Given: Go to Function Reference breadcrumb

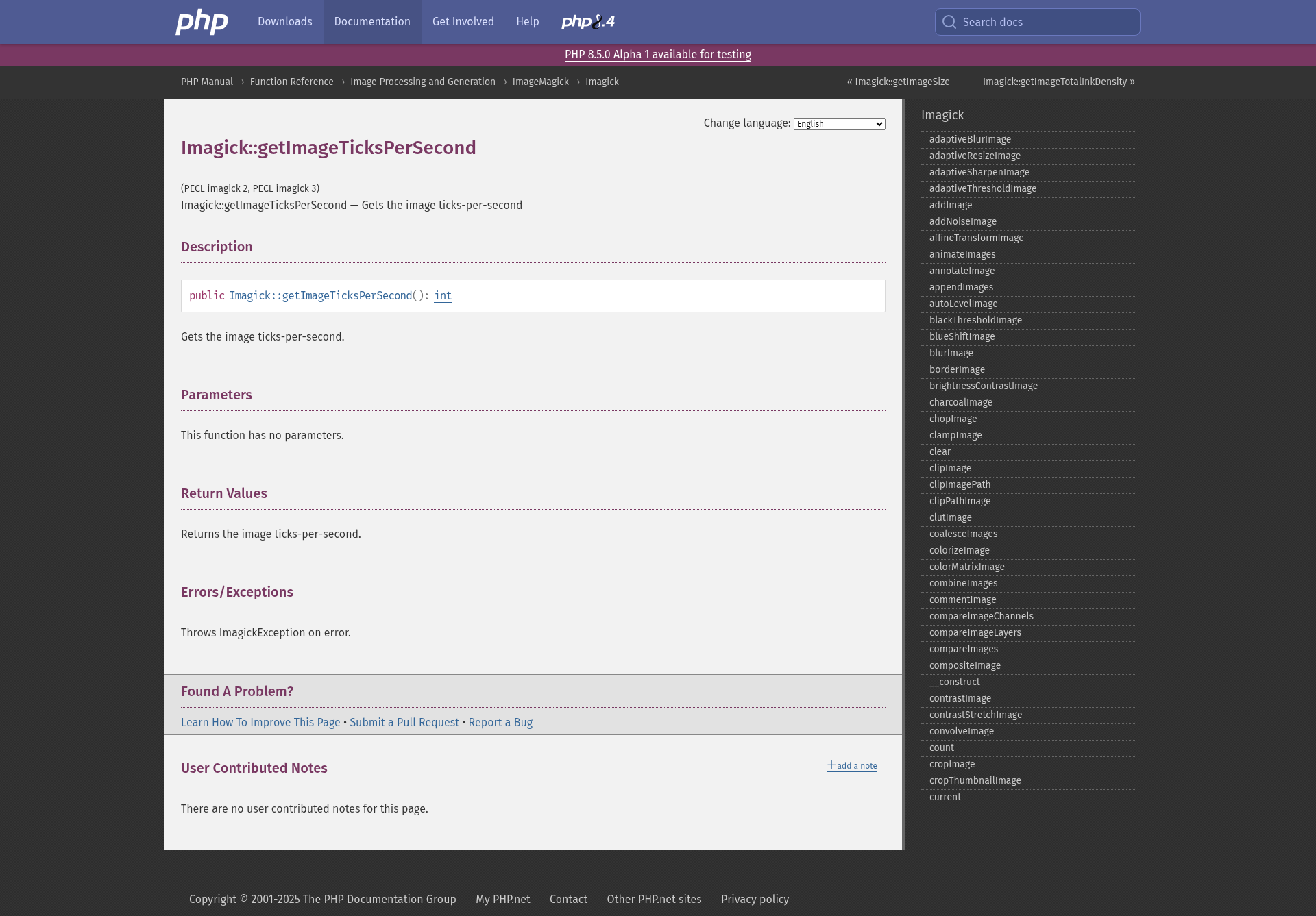Looking at the screenshot, I should (x=292, y=82).
